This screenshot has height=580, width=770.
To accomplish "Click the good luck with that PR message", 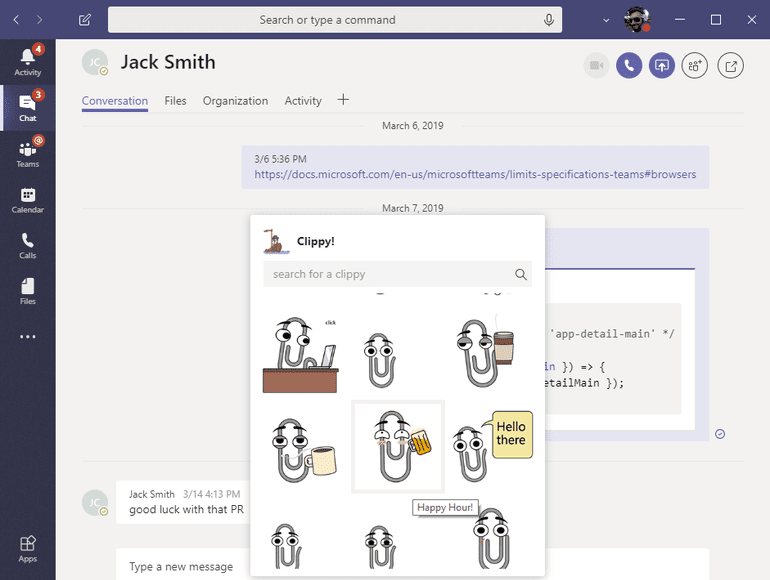I will click(x=186, y=510).
